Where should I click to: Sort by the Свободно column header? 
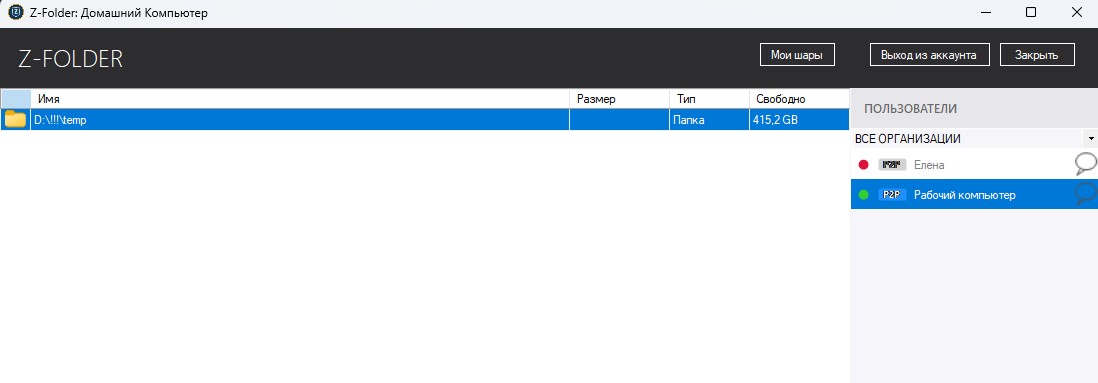click(x=799, y=99)
